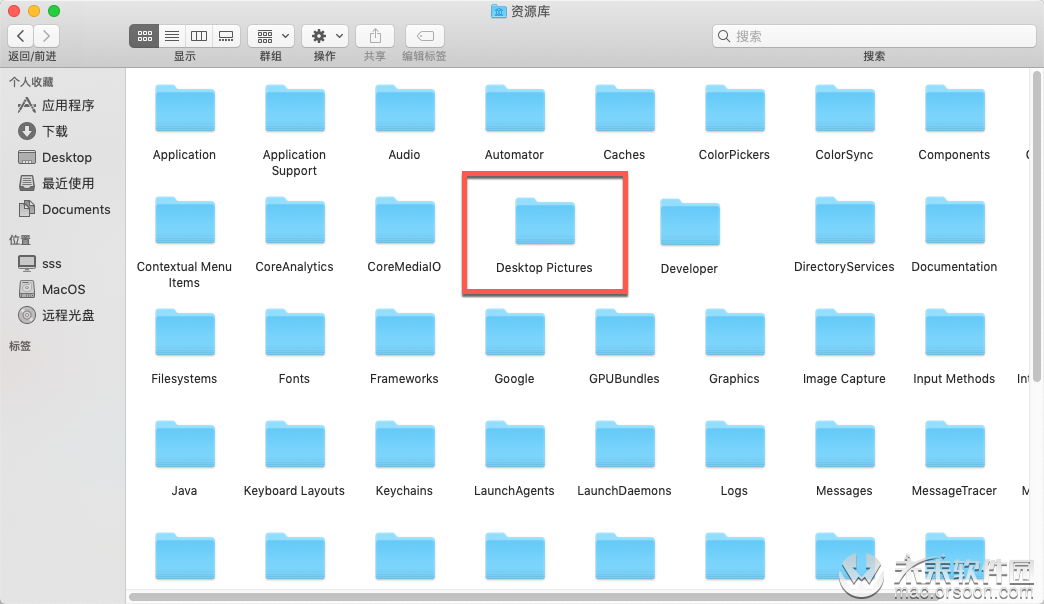1044x604 pixels.
Task: Select the LaunchDaemons folder
Action: click(x=625, y=444)
